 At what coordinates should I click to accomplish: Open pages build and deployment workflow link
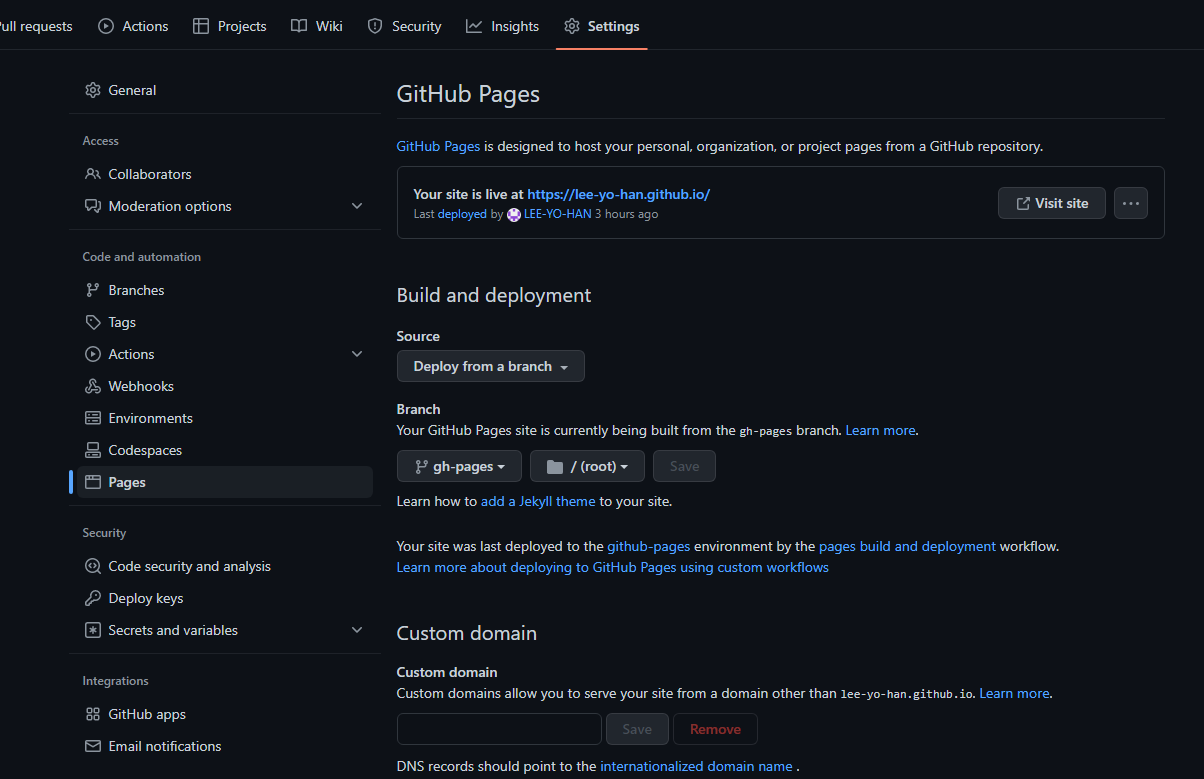(907, 546)
